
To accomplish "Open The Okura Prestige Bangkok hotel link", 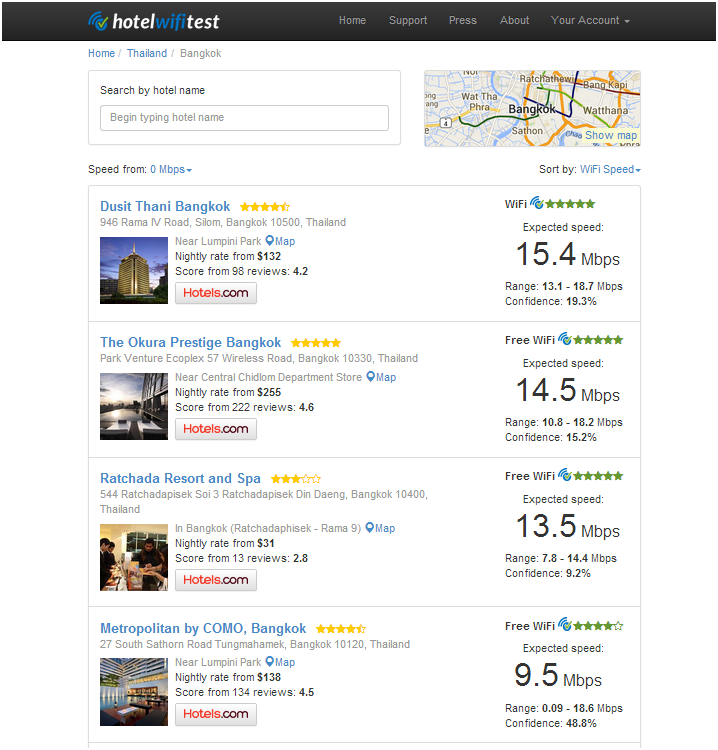I will (191, 342).
